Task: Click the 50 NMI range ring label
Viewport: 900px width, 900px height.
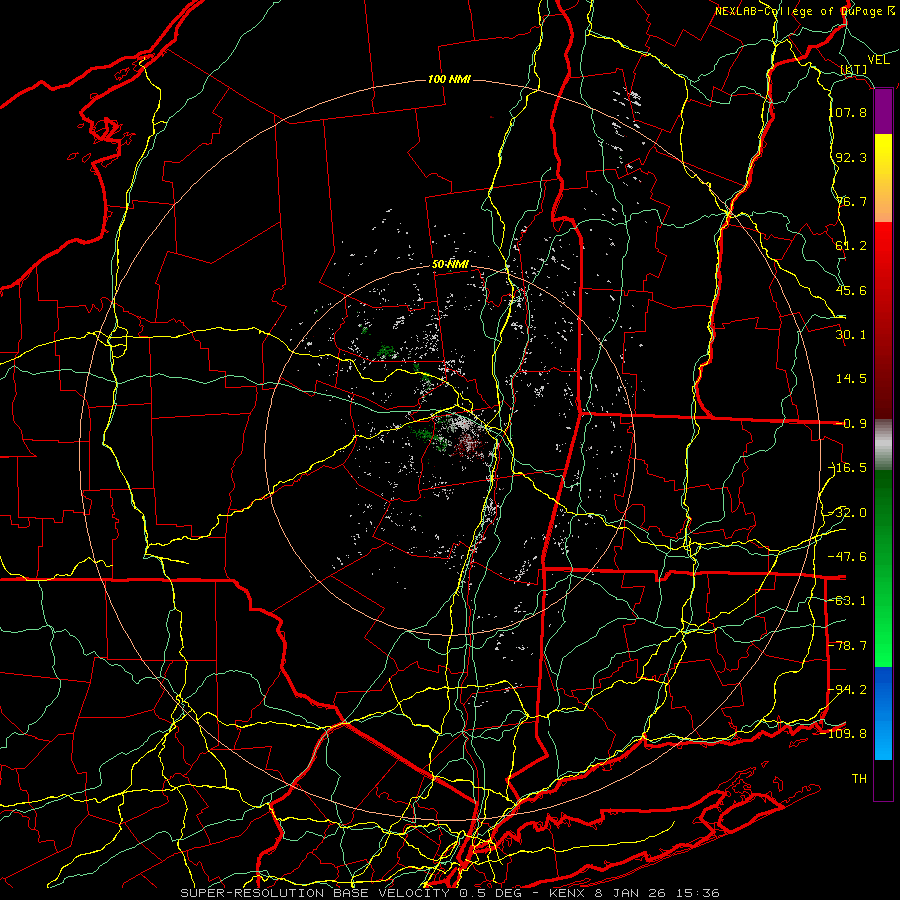Action: pos(451,265)
